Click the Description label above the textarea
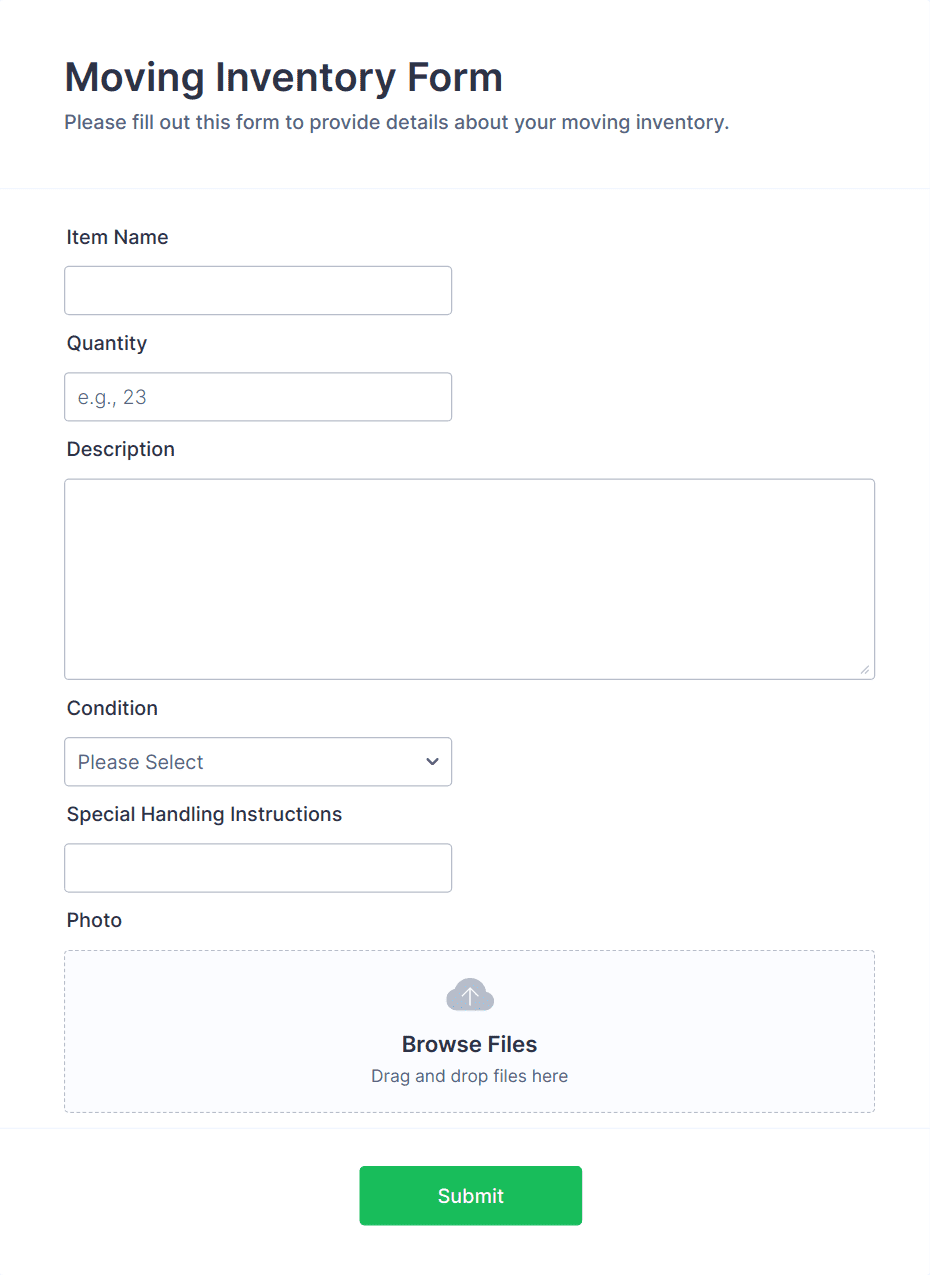 click(120, 449)
